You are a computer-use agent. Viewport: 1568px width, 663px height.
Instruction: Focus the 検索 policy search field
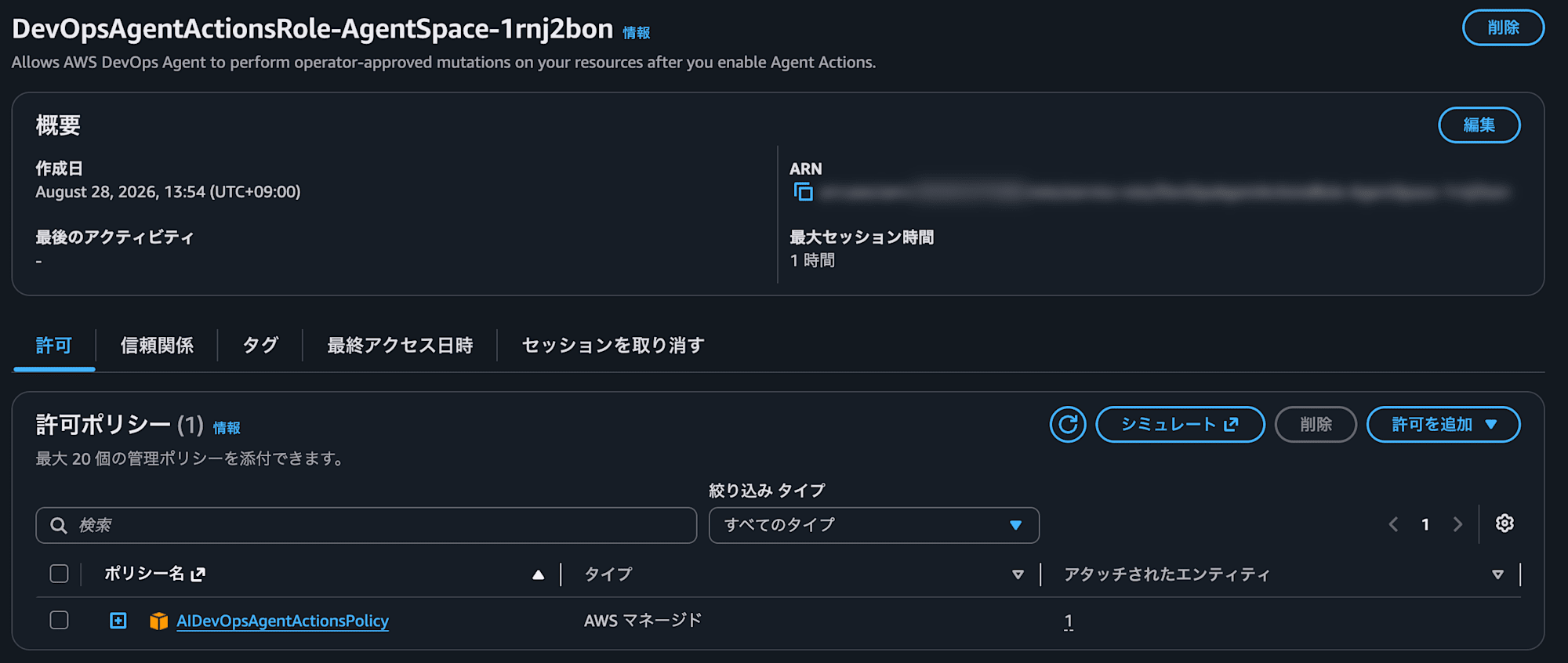366,525
